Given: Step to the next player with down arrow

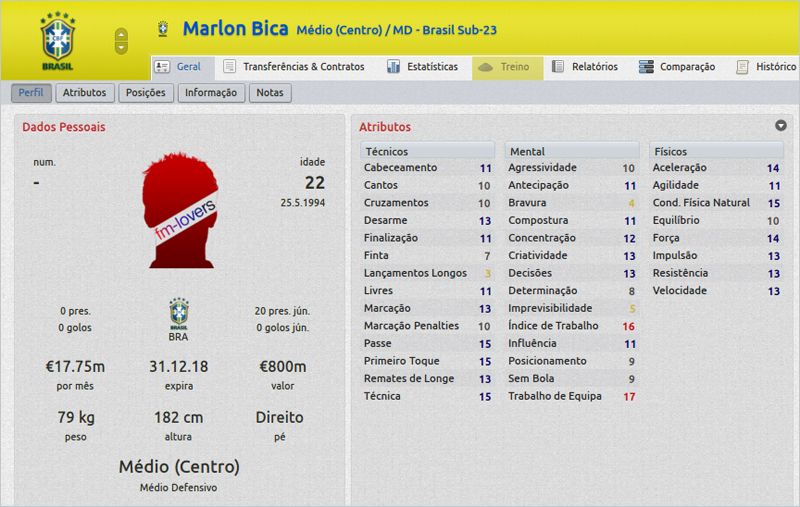Looking at the screenshot, I should 122,47.
